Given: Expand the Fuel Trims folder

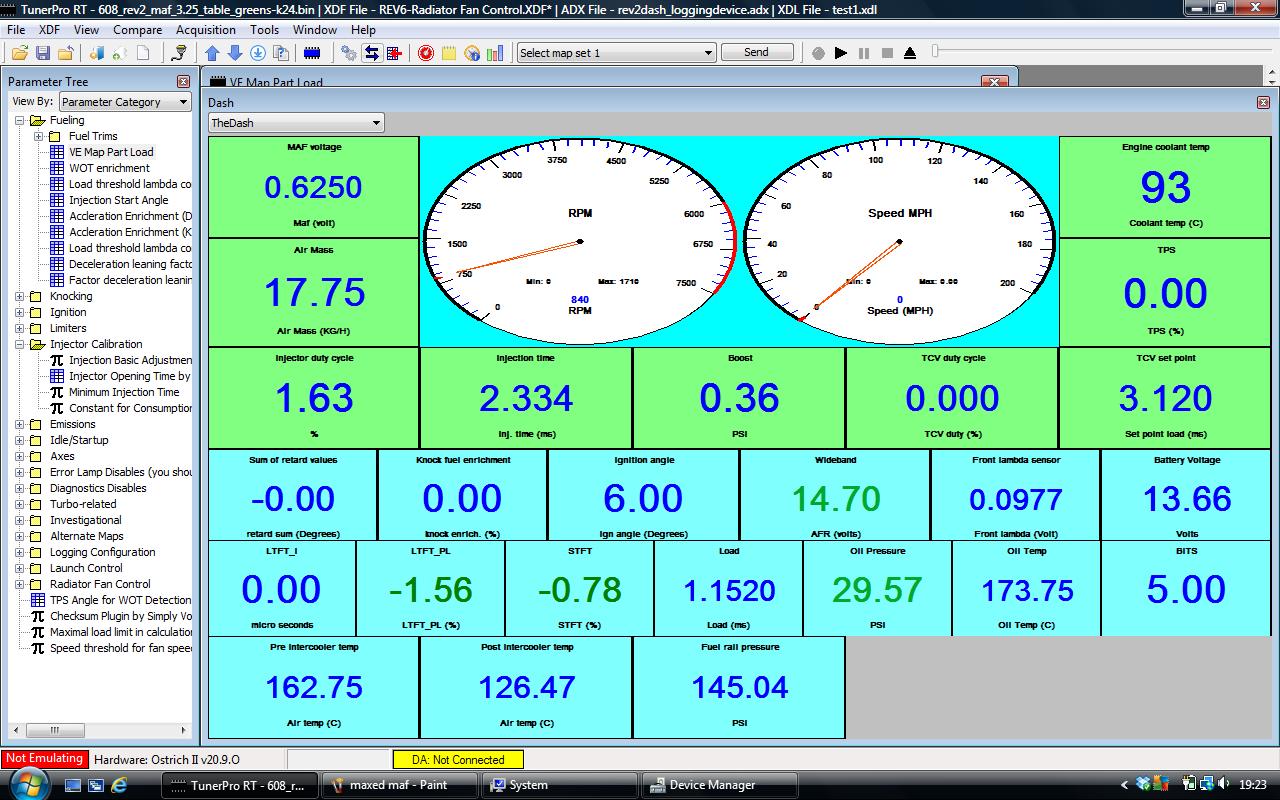Looking at the screenshot, I should pos(38,136).
